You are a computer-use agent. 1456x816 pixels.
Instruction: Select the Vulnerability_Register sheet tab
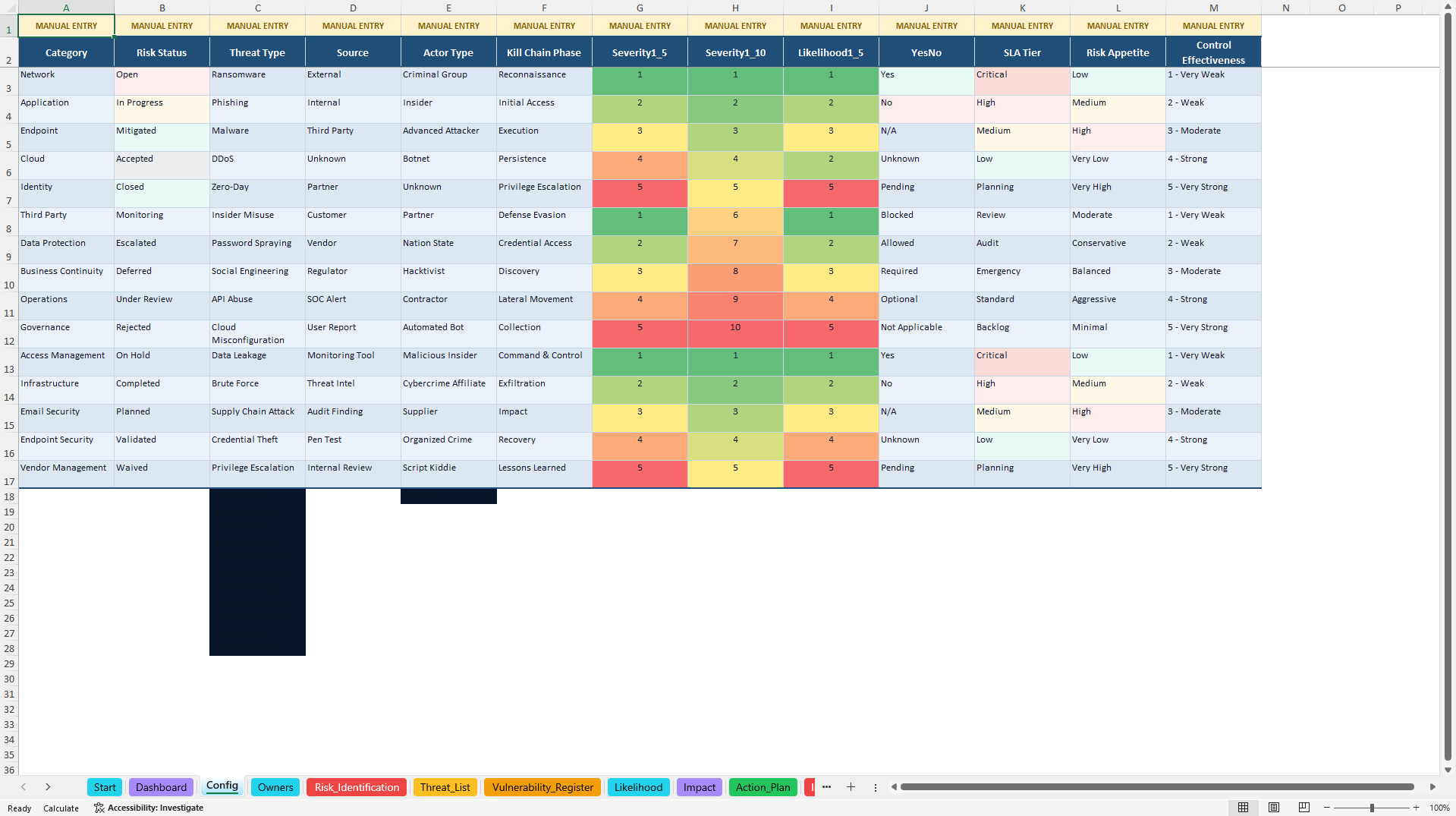coord(542,787)
